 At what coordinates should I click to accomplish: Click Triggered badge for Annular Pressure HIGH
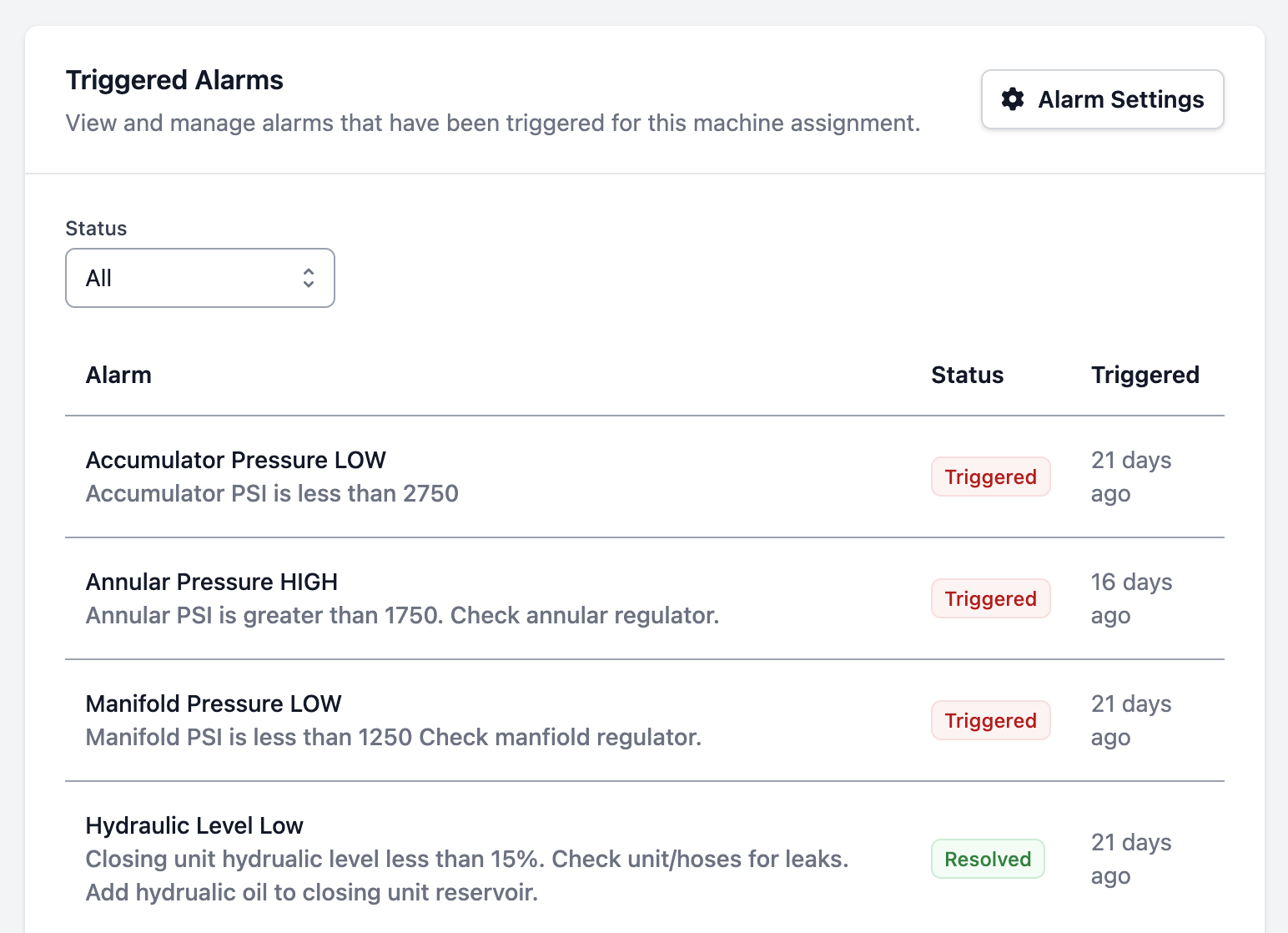[990, 598]
